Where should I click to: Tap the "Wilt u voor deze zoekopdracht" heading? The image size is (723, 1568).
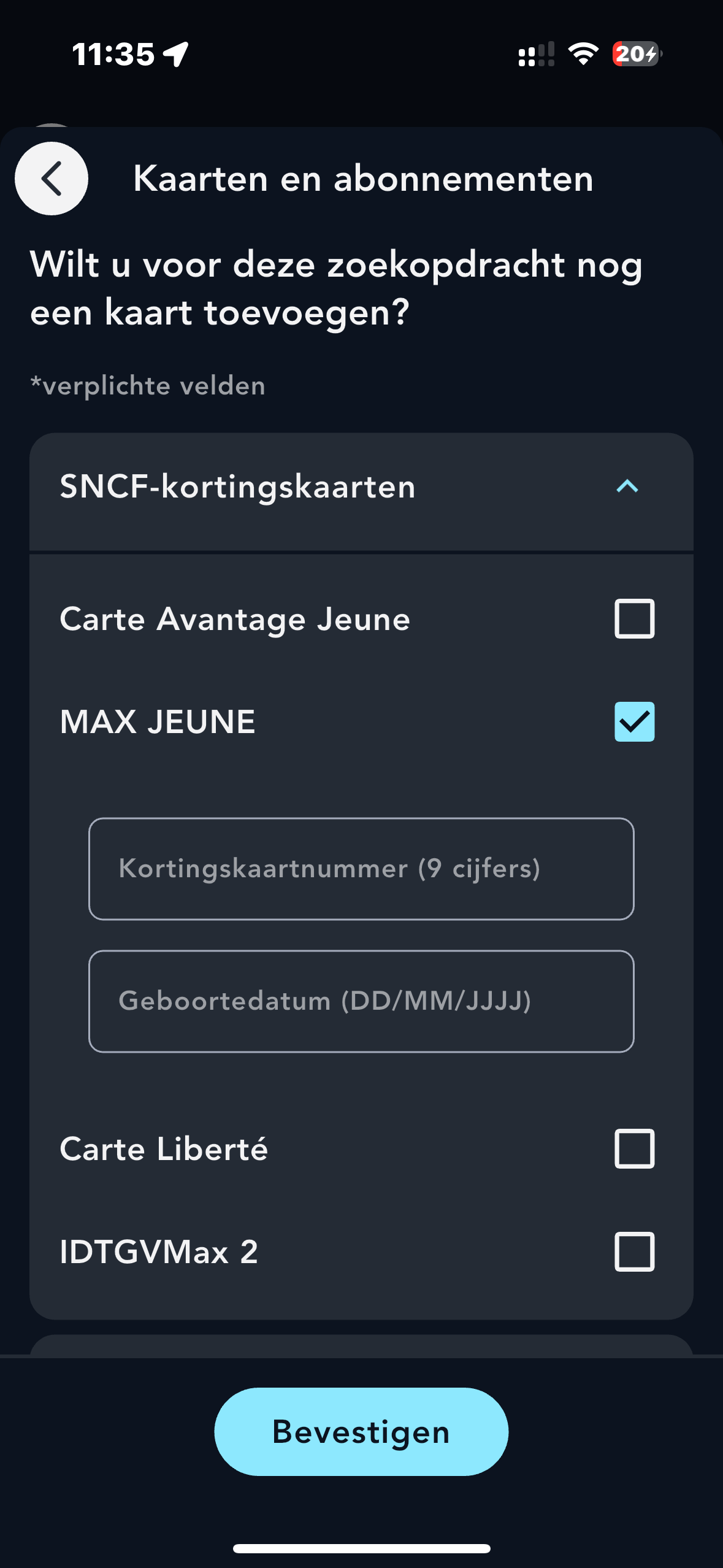pos(336,288)
